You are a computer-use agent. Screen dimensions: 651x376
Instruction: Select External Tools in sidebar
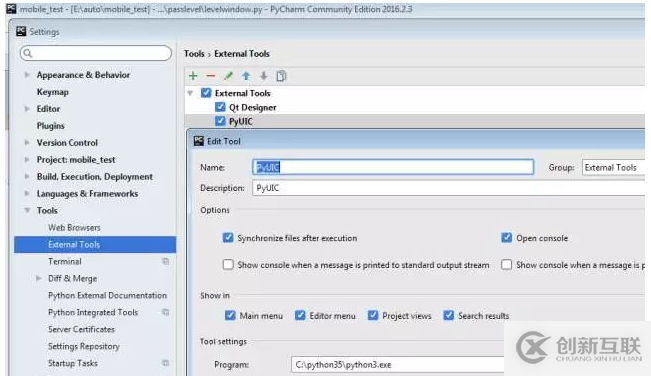tap(95, 244)
